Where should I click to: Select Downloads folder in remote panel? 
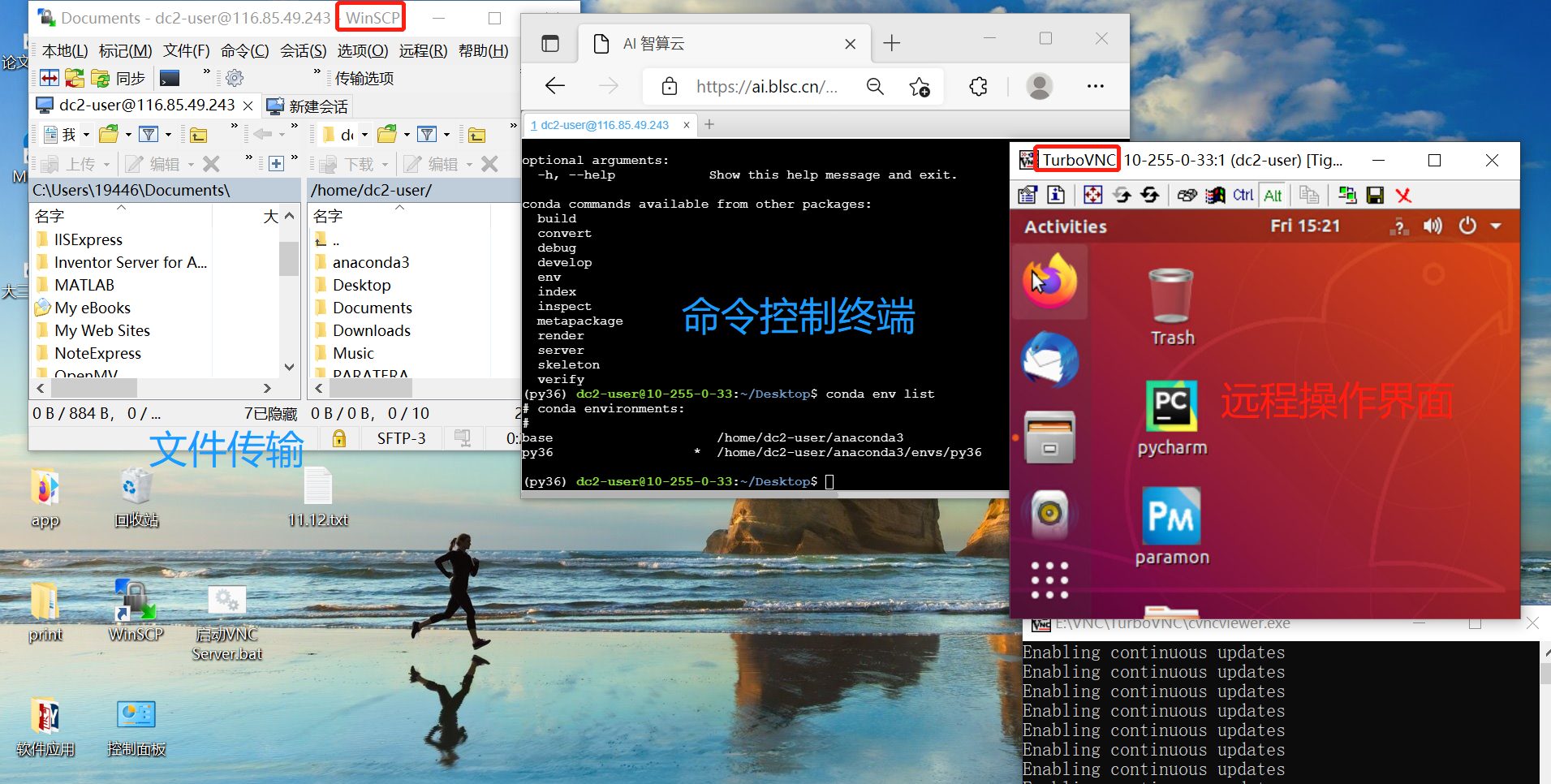(372, 330)
